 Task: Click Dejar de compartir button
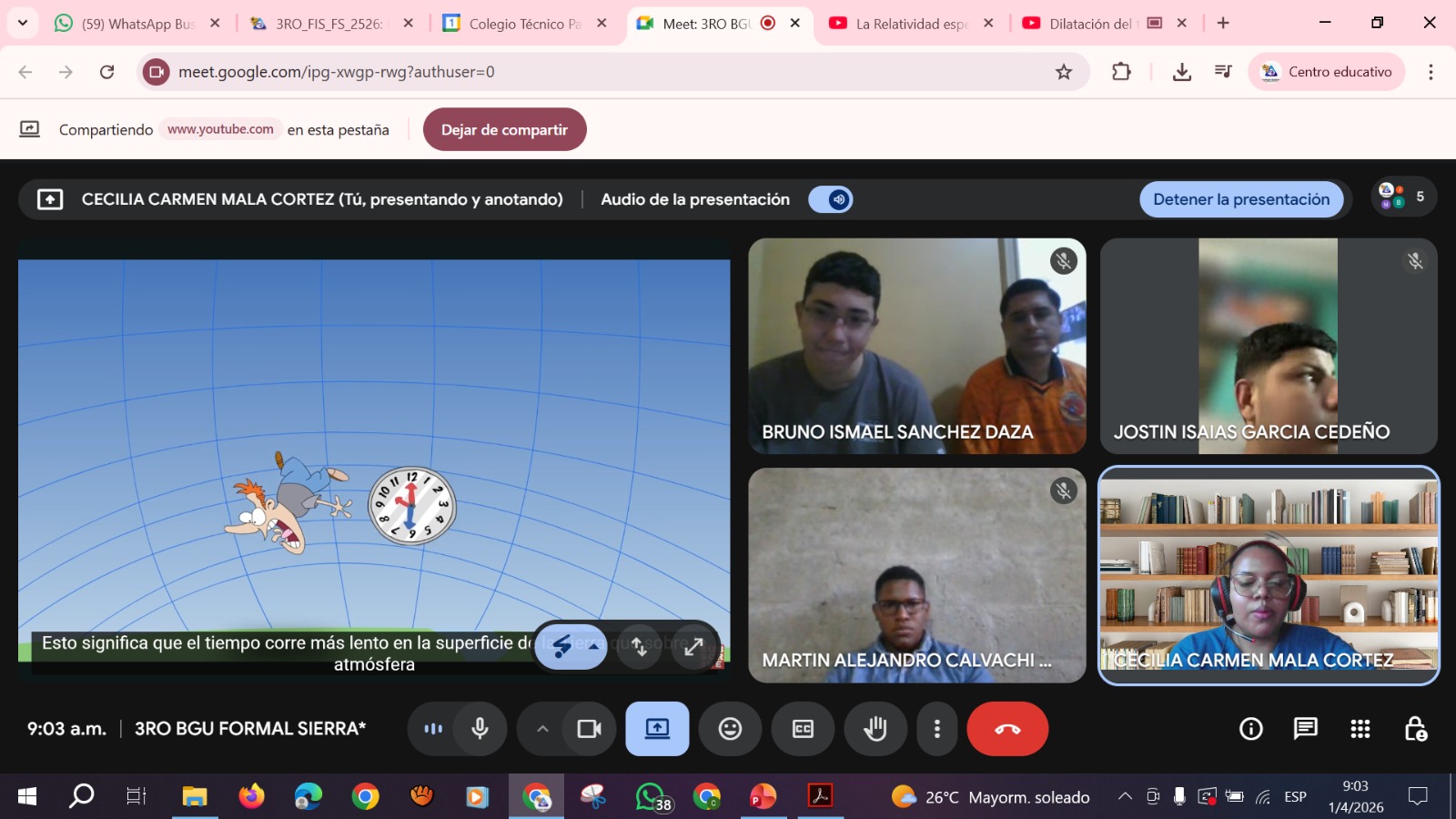coord(504,129)
